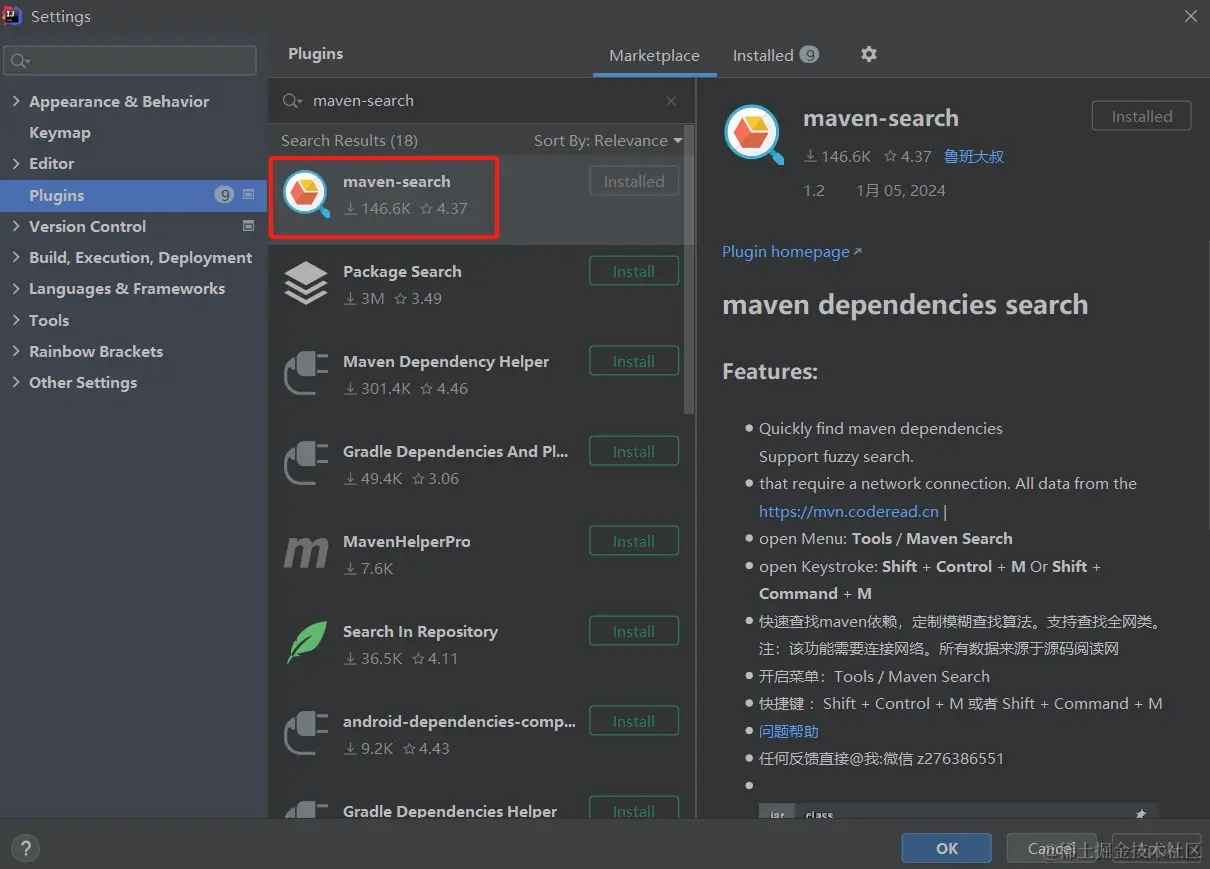Switch to the Installed tab

coord(775,56)
